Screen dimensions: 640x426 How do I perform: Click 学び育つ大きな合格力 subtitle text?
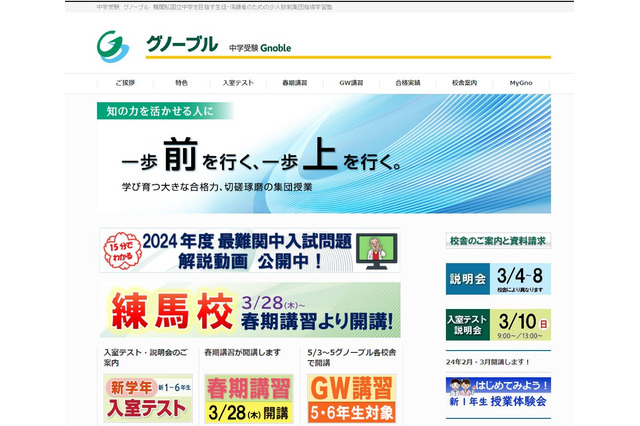point(217,187)
